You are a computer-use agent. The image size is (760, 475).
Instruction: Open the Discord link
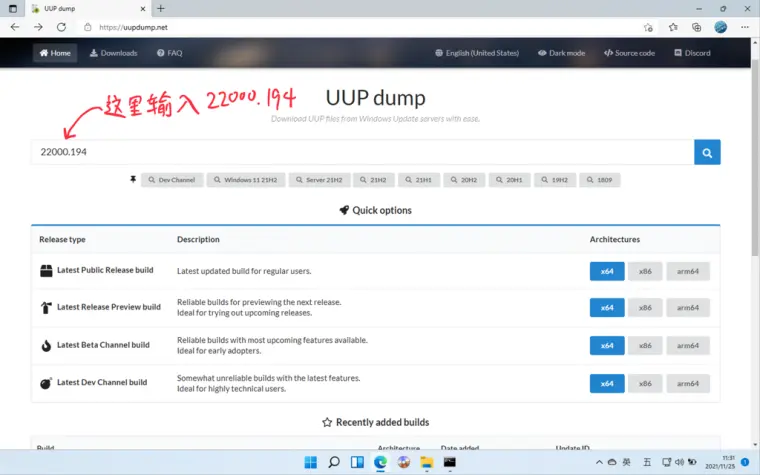pyautogui.click(x=692, y=53)
